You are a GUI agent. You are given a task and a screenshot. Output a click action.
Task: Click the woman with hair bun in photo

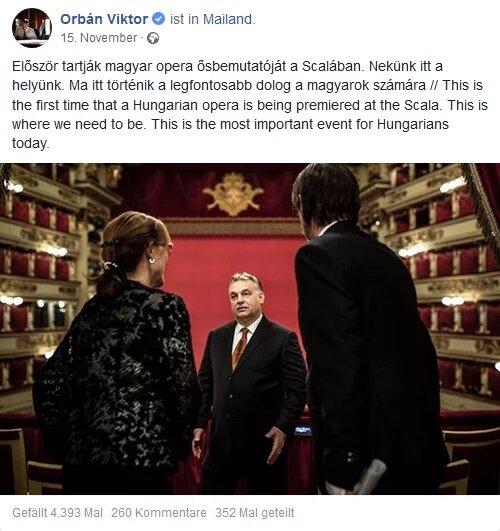pos(119,352)
